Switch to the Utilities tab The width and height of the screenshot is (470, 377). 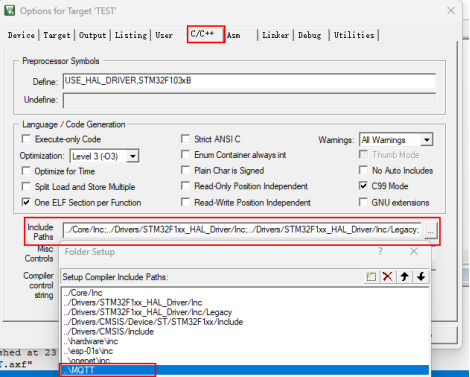pos(354,35)
